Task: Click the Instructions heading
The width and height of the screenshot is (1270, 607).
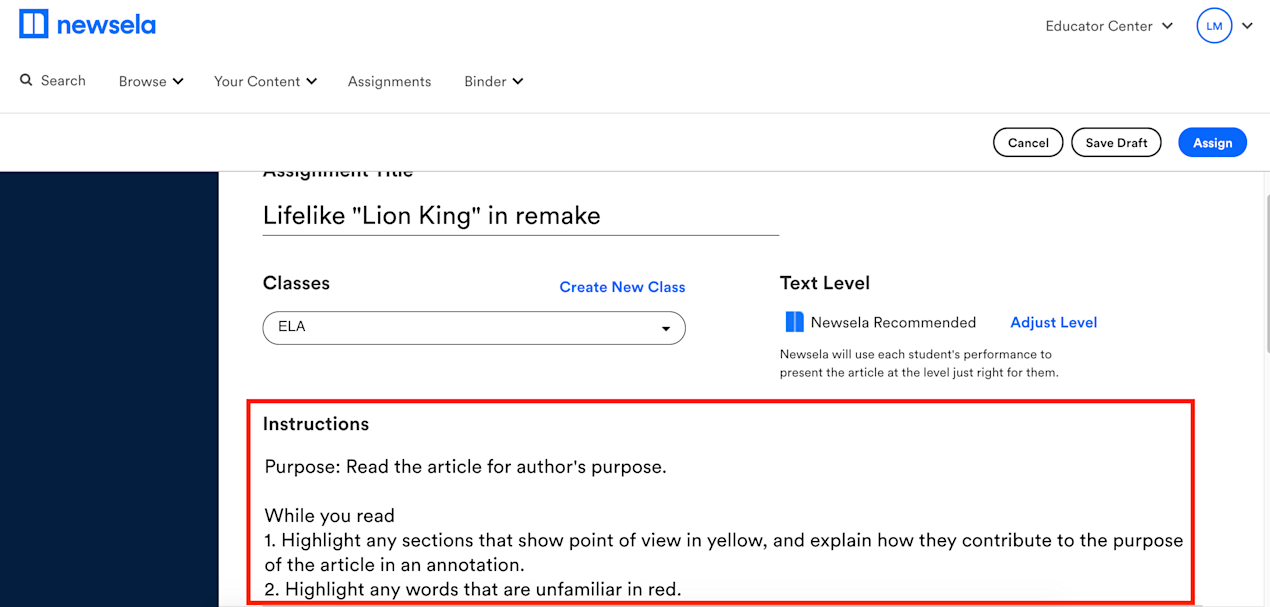Action: (x=316, y=424)
